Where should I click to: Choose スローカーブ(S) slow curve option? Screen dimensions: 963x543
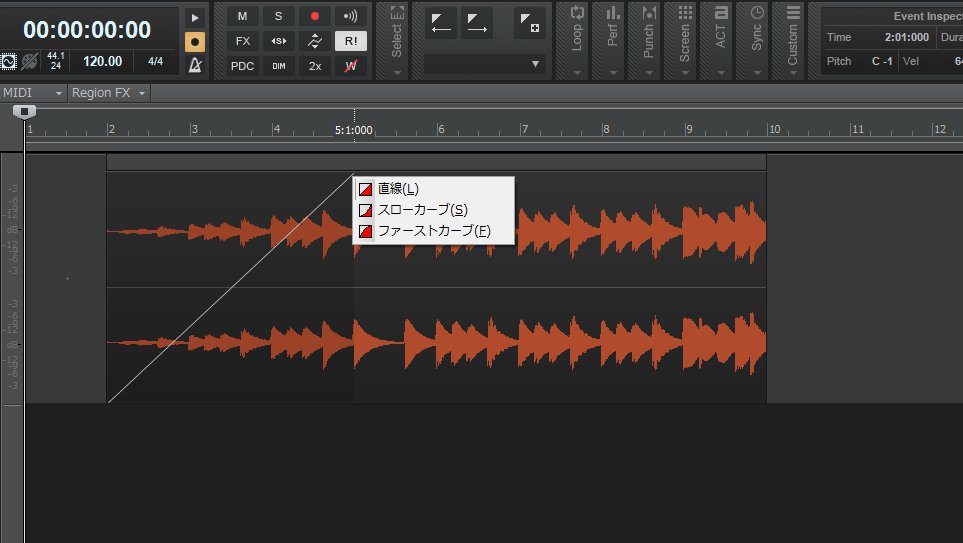[x=434, y=209]
